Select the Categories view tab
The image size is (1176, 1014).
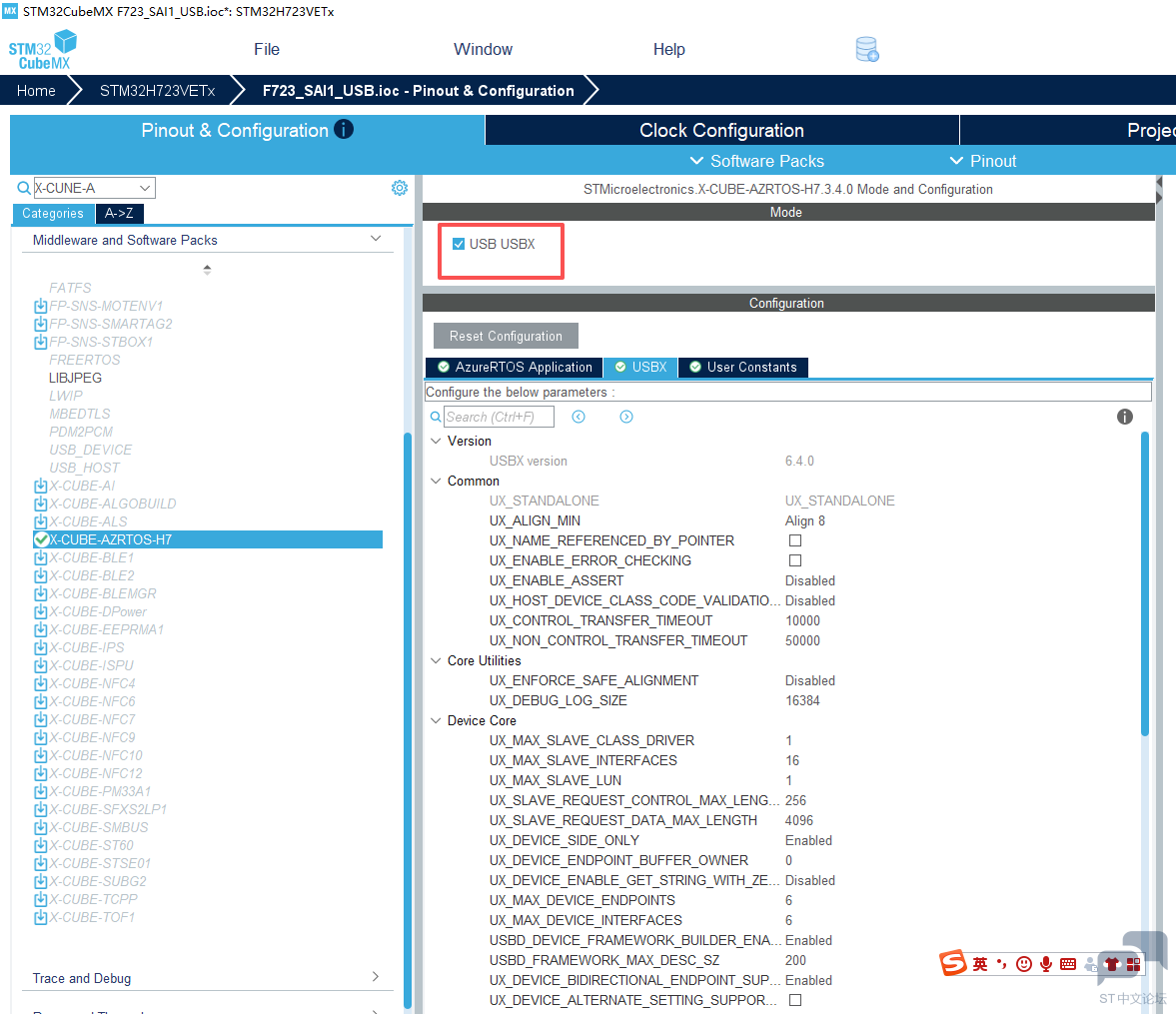point(53,214)
